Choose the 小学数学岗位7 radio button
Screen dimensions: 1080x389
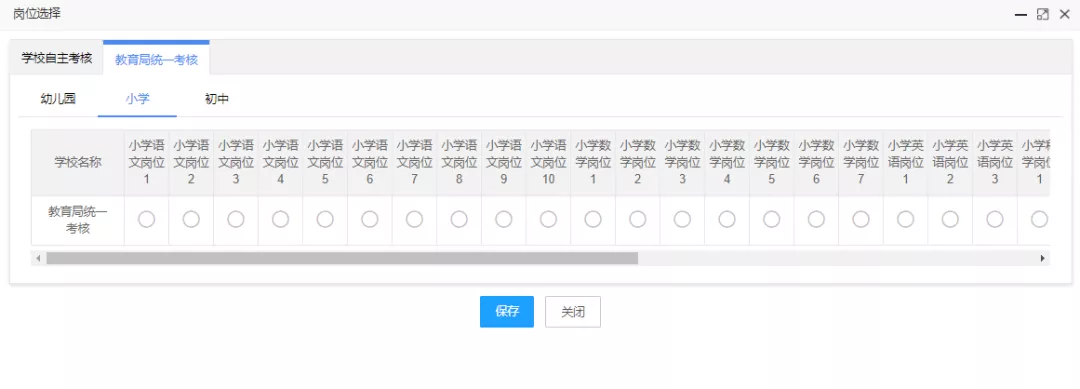tap(861, 219)
